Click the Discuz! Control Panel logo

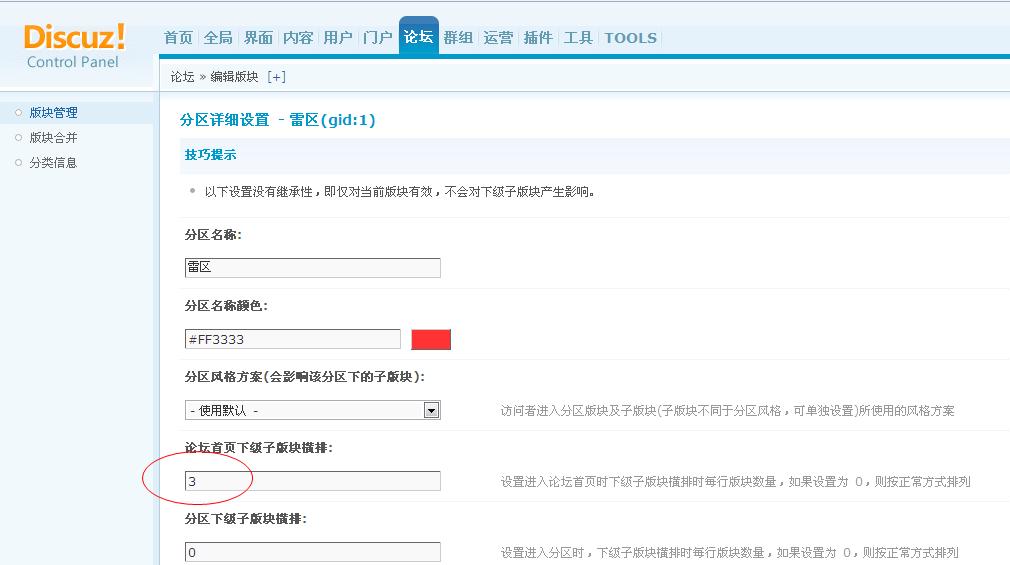[73, 46]
